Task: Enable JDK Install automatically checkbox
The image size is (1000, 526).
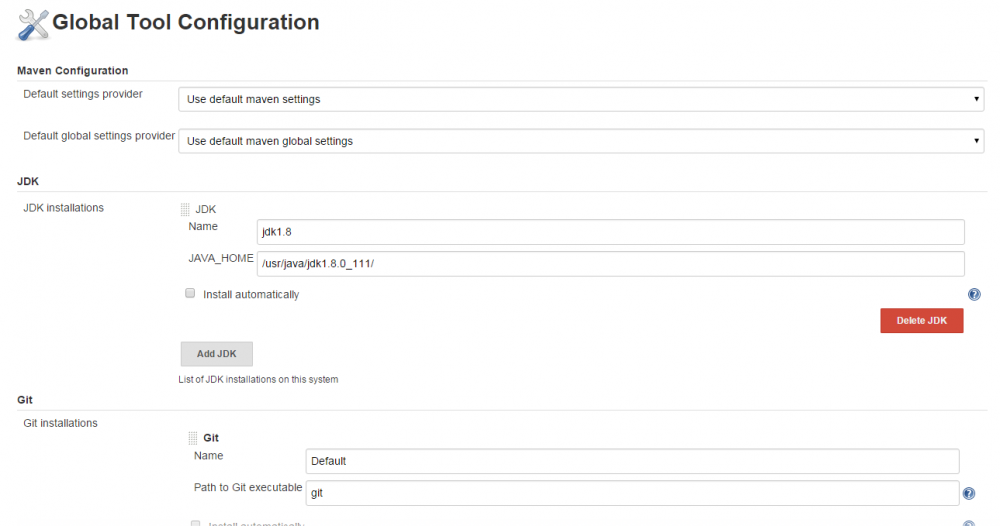Action: (x=190, y=294)
